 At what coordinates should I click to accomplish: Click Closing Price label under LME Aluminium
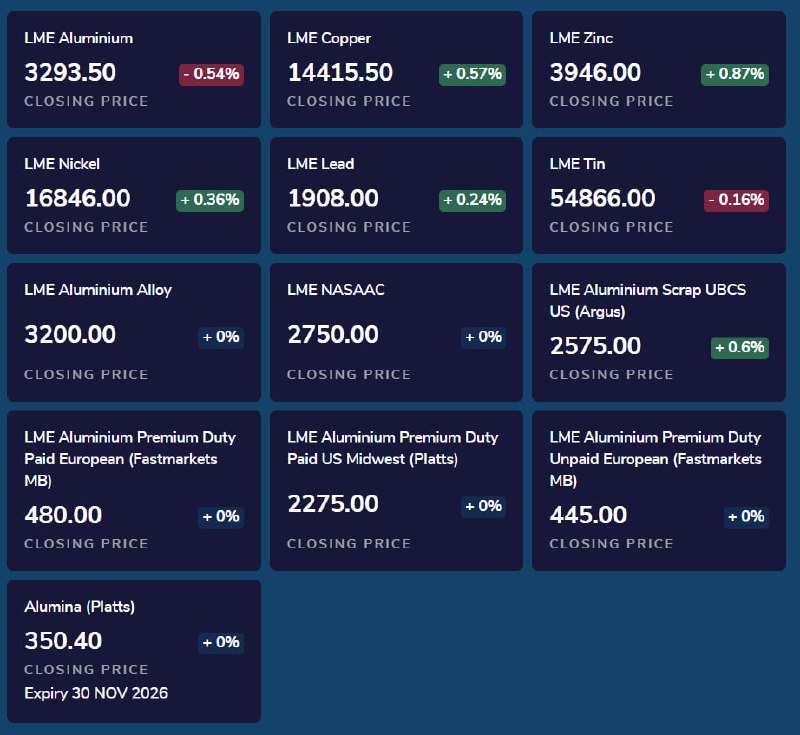point(86,102)
